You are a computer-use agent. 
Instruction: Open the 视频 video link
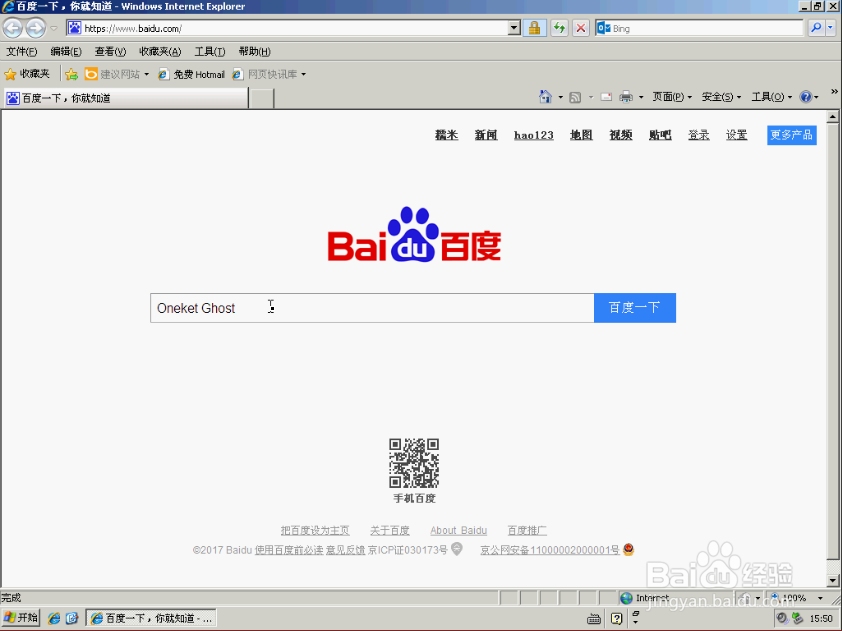[621, 135]
